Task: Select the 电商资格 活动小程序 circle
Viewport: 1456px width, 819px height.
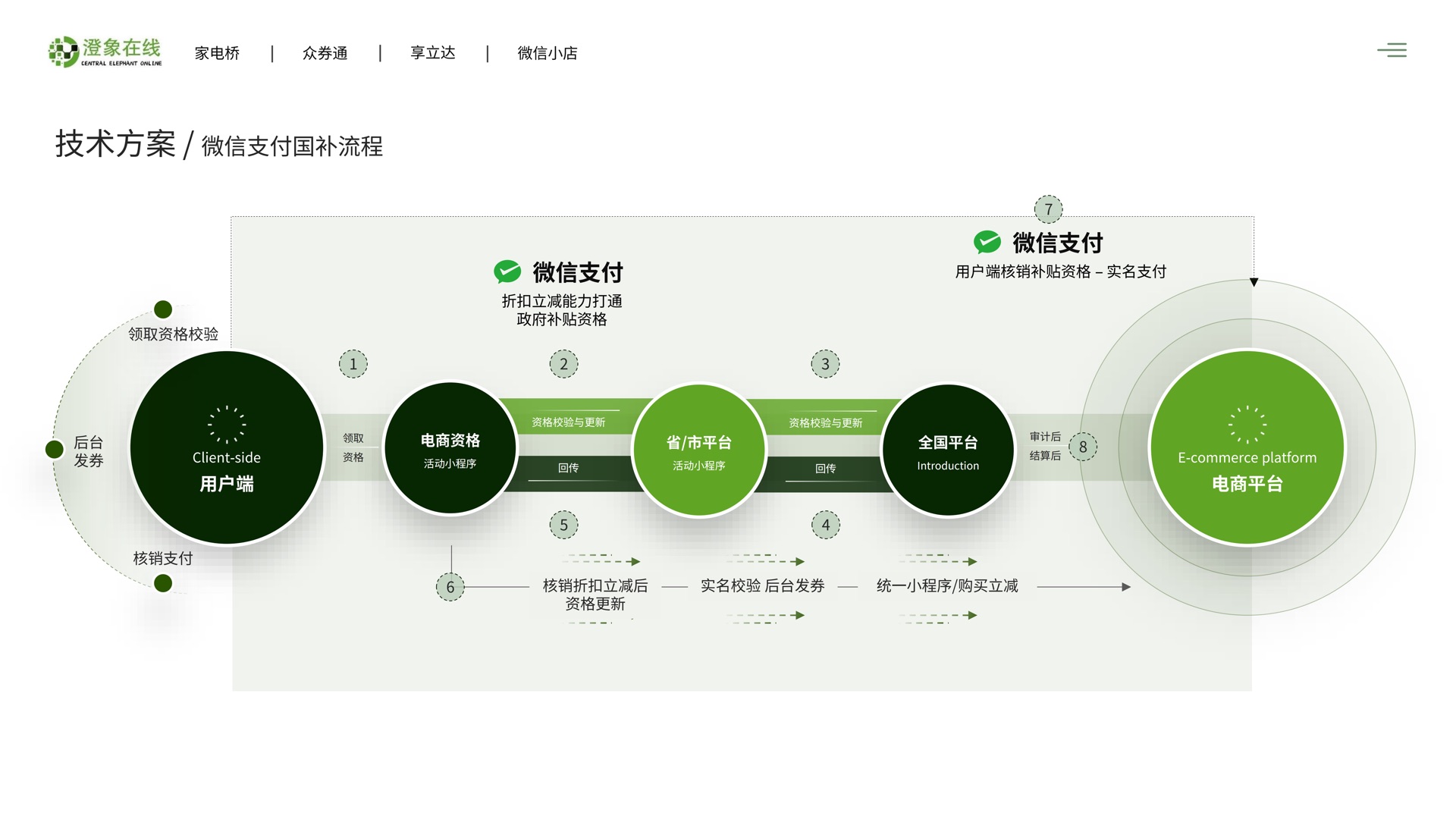Action: pyautogui.click(x=450, y=448)
